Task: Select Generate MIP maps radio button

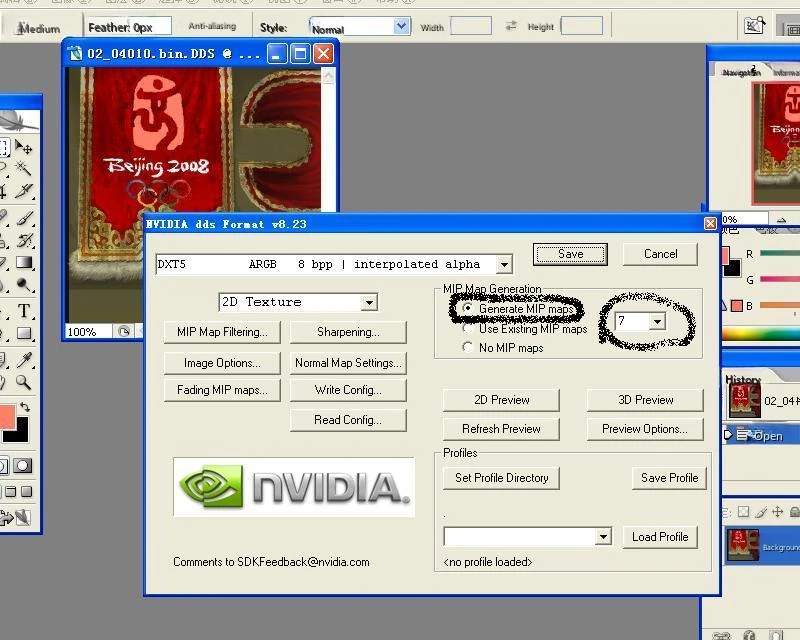Action: [467, 308]
